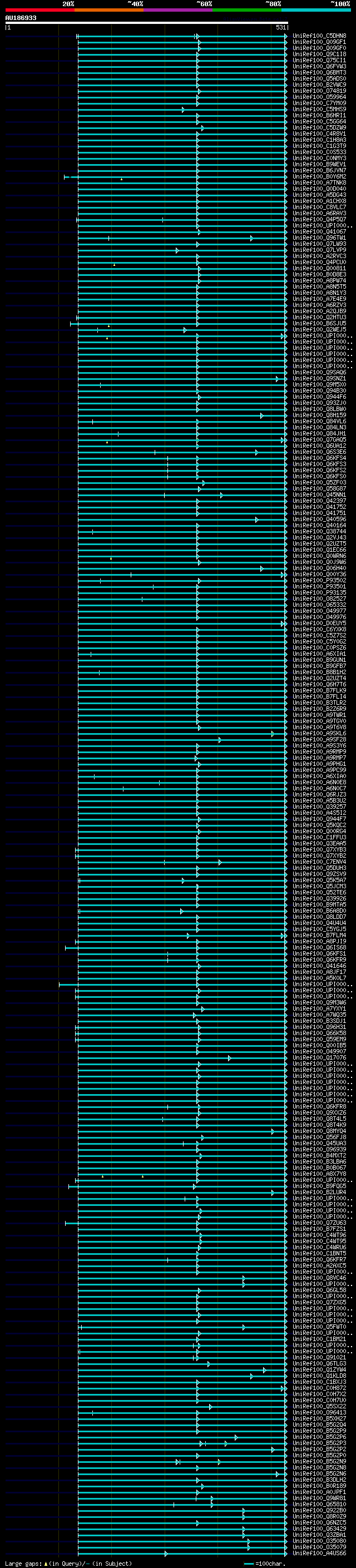The height and width of the screenshot is (1568, 356).
Task: Select the query name AV186933
Action: coord(21,18)
